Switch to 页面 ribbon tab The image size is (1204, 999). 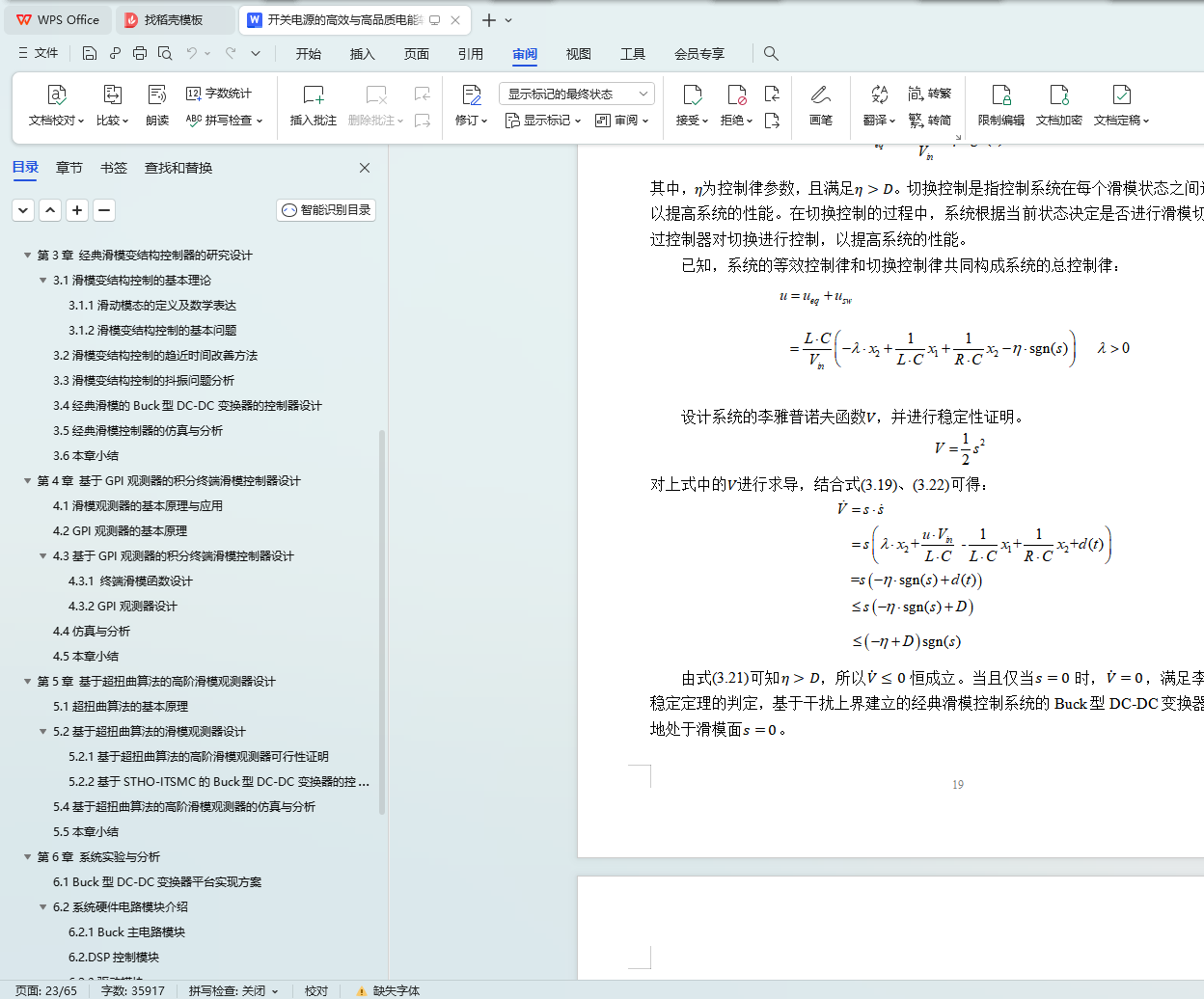coord(417,54)
